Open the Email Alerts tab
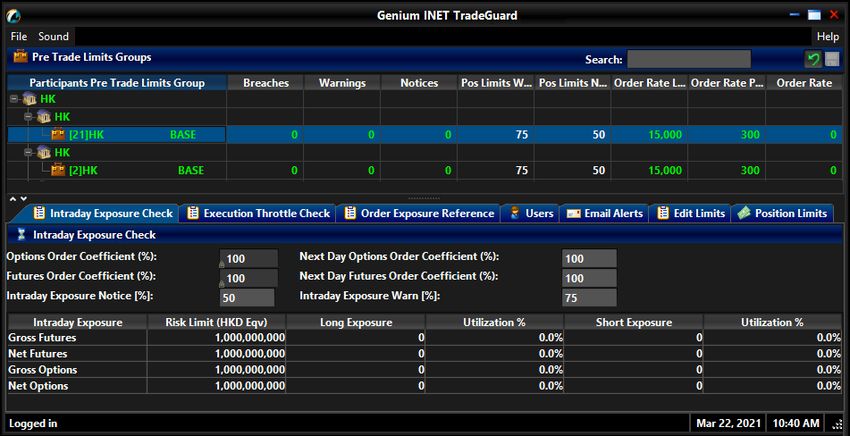Viewport: 850px width, 436px height. [605, 213]
